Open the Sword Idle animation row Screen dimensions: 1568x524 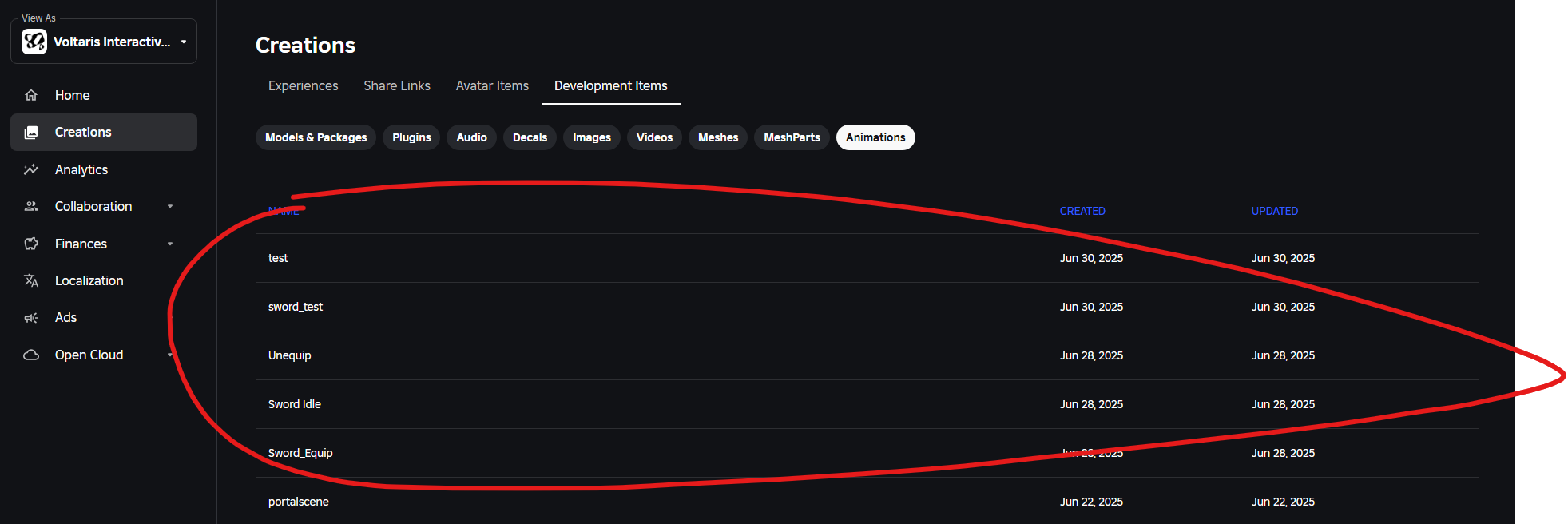[x=867, y=404]
